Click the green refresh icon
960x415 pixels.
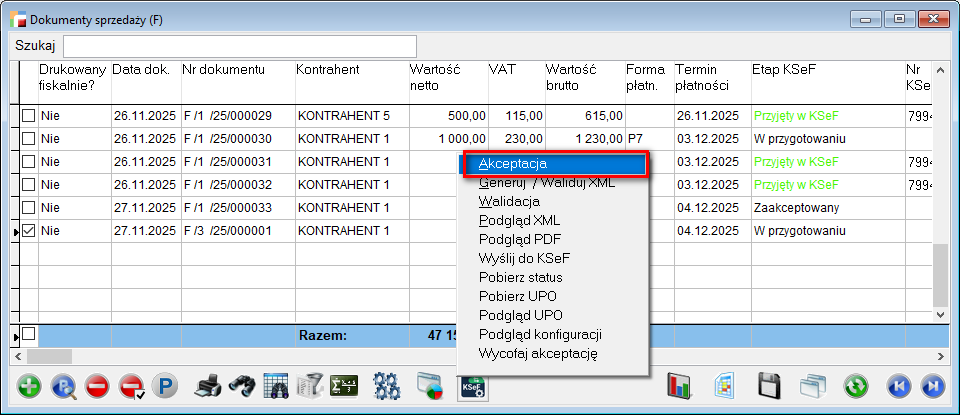856,386
